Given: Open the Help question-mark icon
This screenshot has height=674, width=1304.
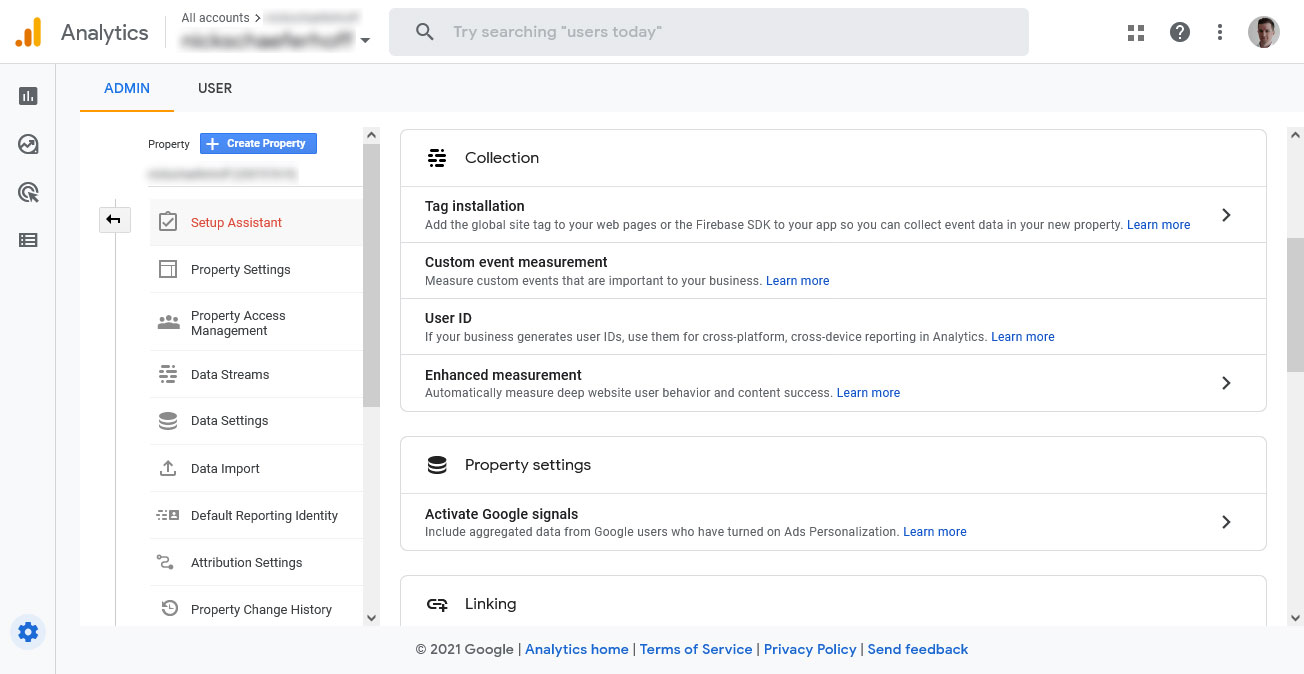Looking at the screenshot, I should pyautogui.click(x=1180, y=32).
